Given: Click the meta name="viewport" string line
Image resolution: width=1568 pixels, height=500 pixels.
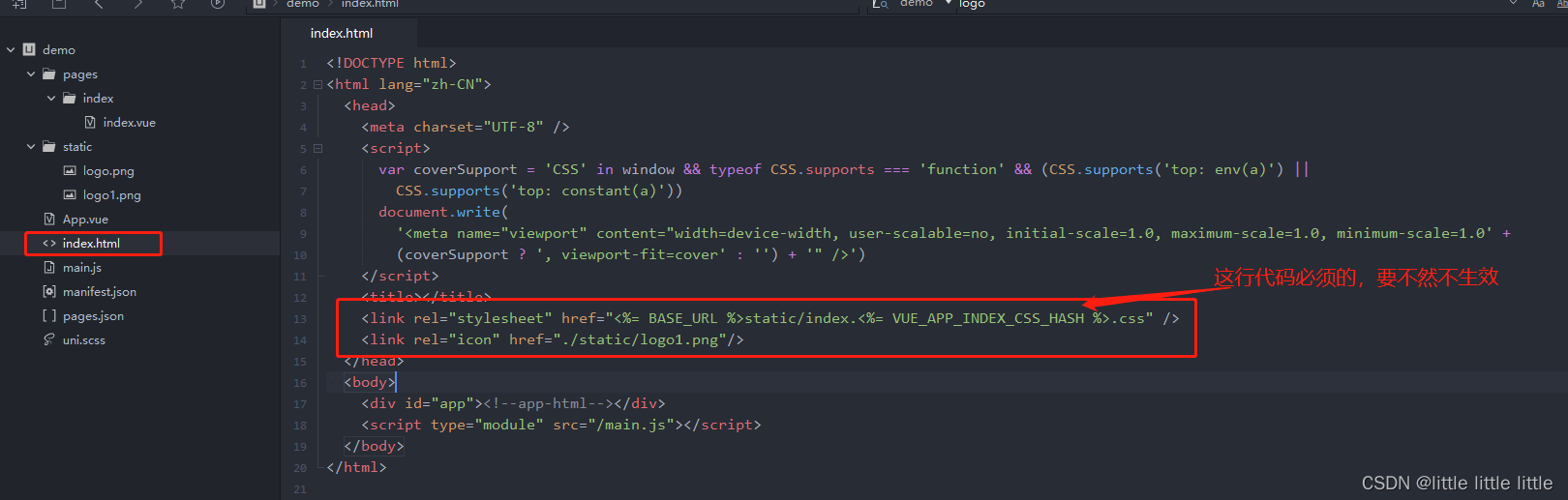Looking at the screenshot, I should click(x=953, y=233).
